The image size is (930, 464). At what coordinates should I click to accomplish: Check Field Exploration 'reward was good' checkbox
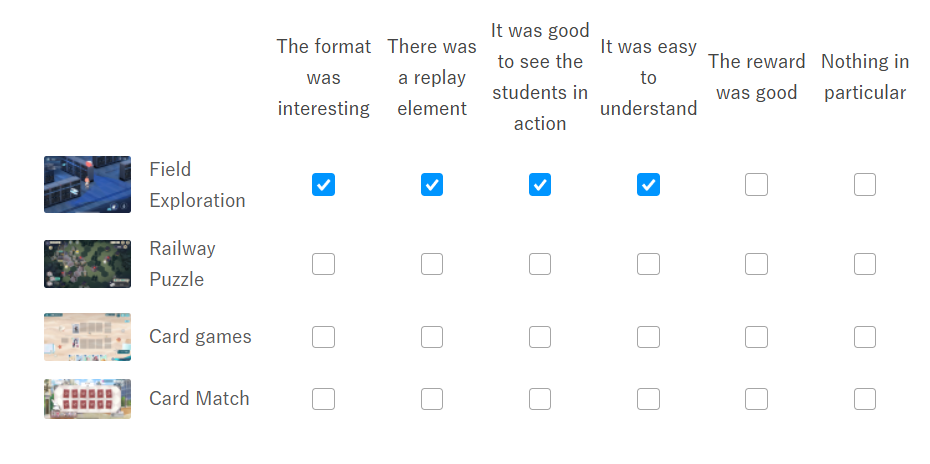pos(757,185)
